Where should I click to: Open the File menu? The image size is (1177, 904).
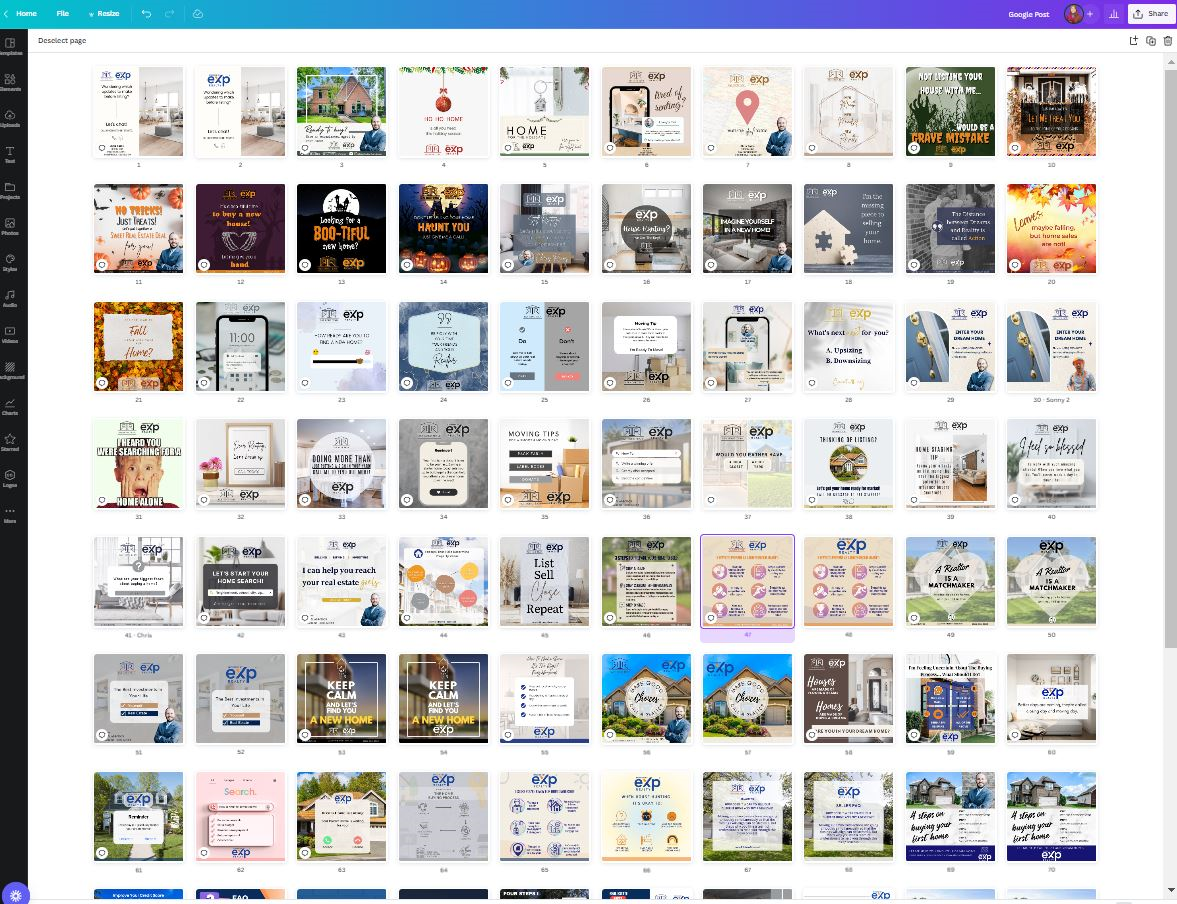point(62,14)
